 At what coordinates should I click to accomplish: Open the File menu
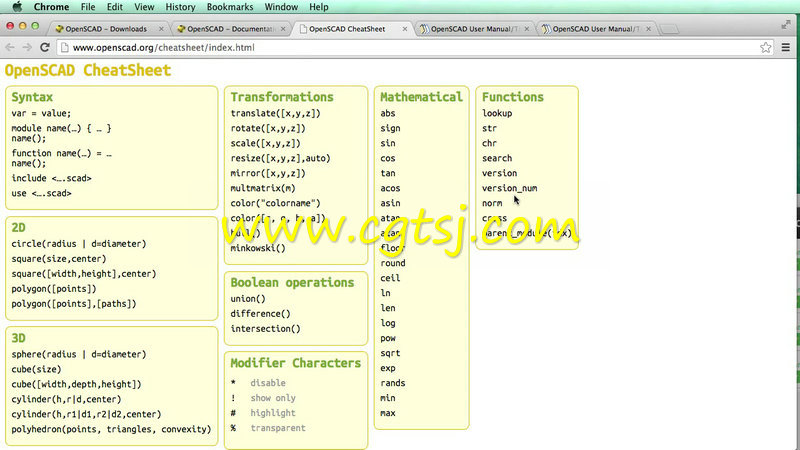coord(88,7)
